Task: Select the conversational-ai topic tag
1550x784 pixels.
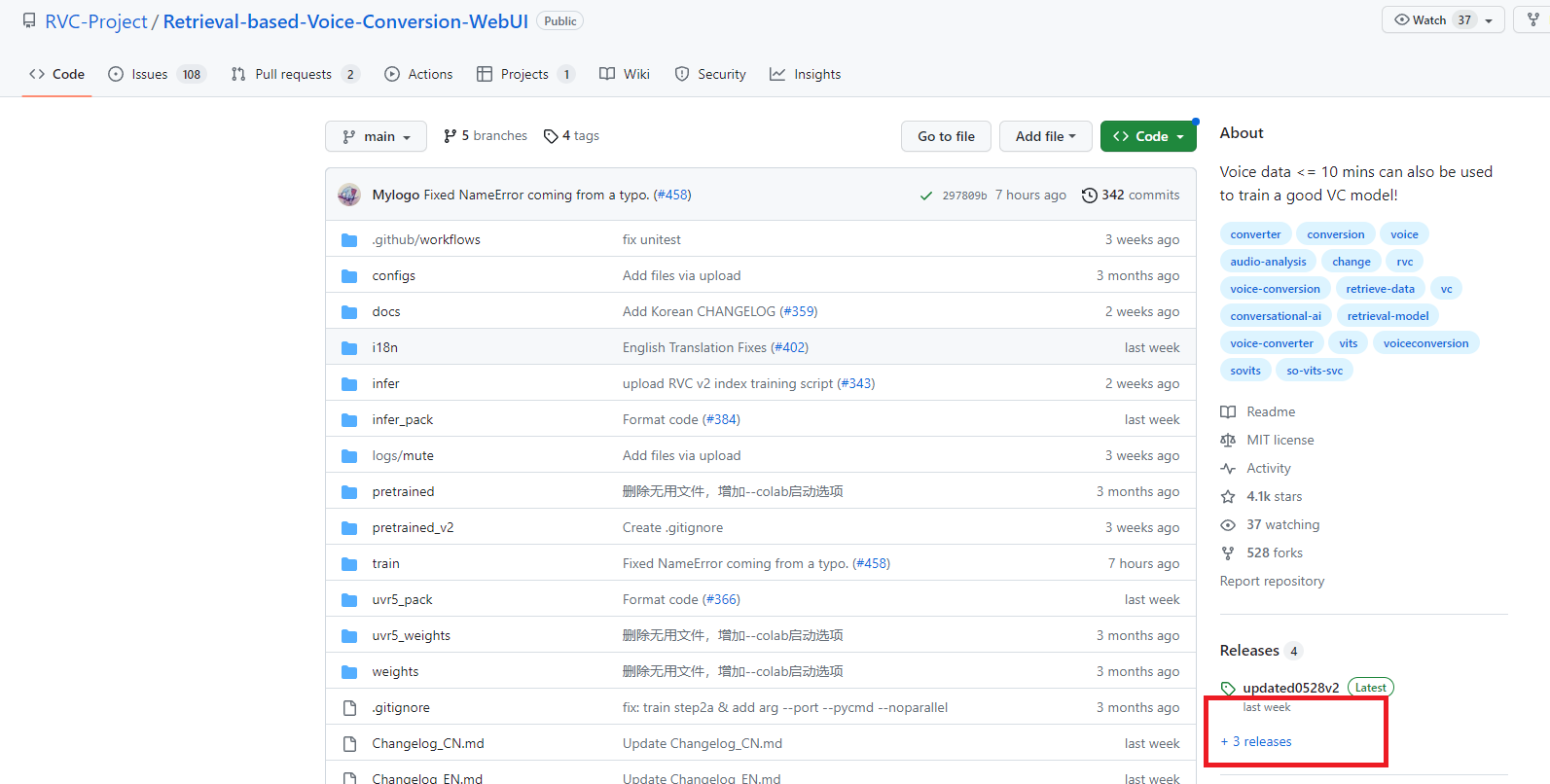Action: coord(1276,316)
